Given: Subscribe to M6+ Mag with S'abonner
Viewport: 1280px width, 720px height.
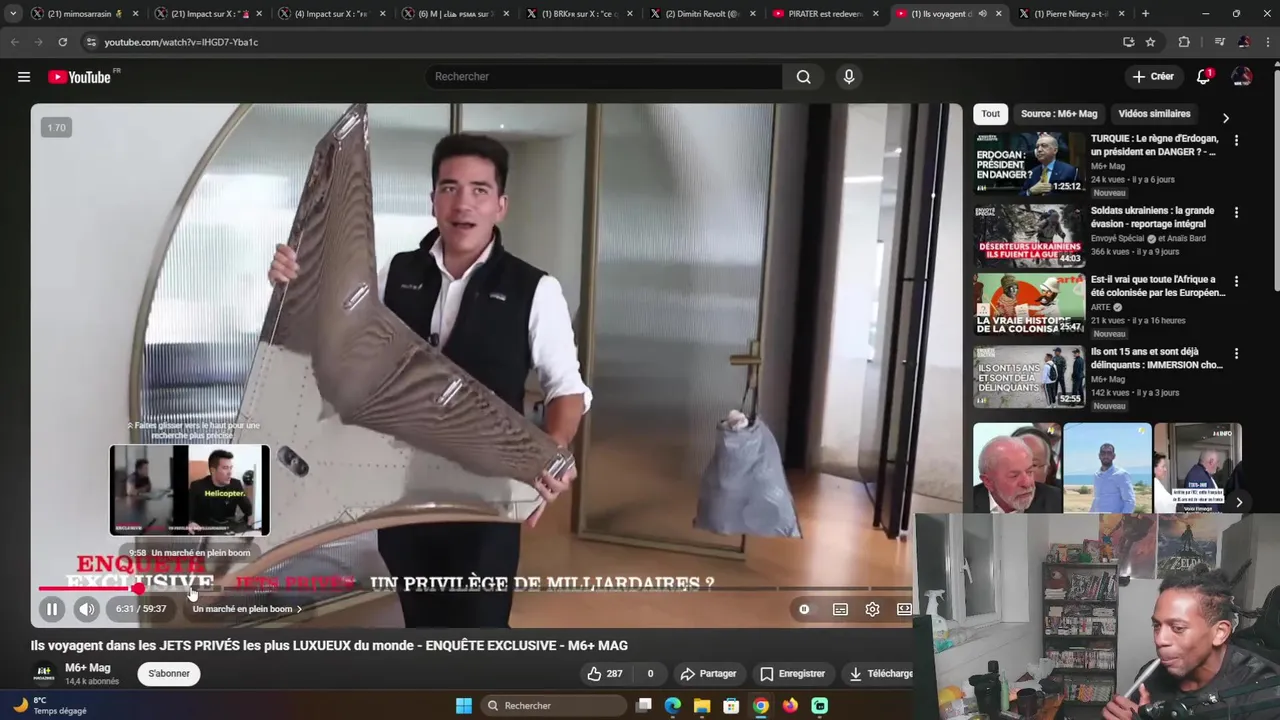Looking at the screenshot, I should (x=169, y=674).
